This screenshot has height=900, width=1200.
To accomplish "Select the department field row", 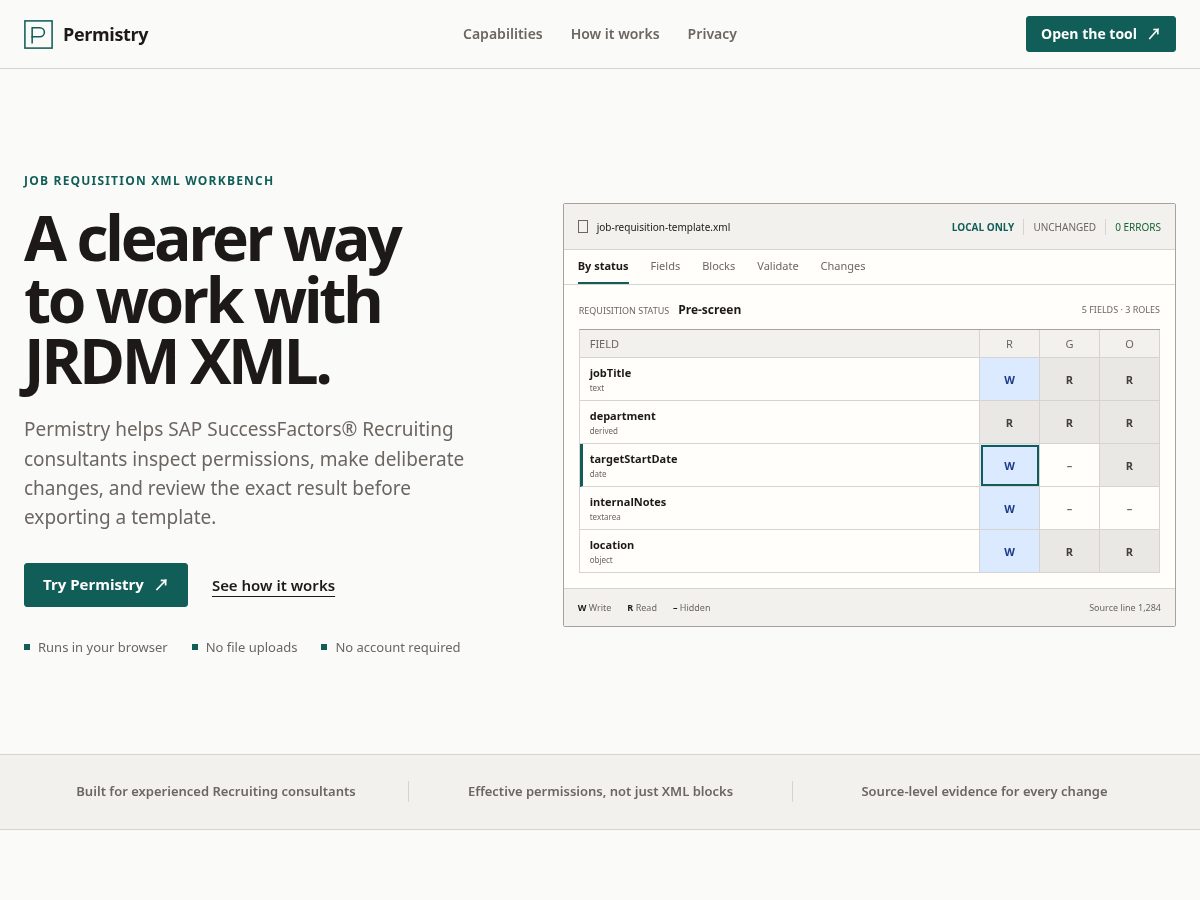I will 869,422.
